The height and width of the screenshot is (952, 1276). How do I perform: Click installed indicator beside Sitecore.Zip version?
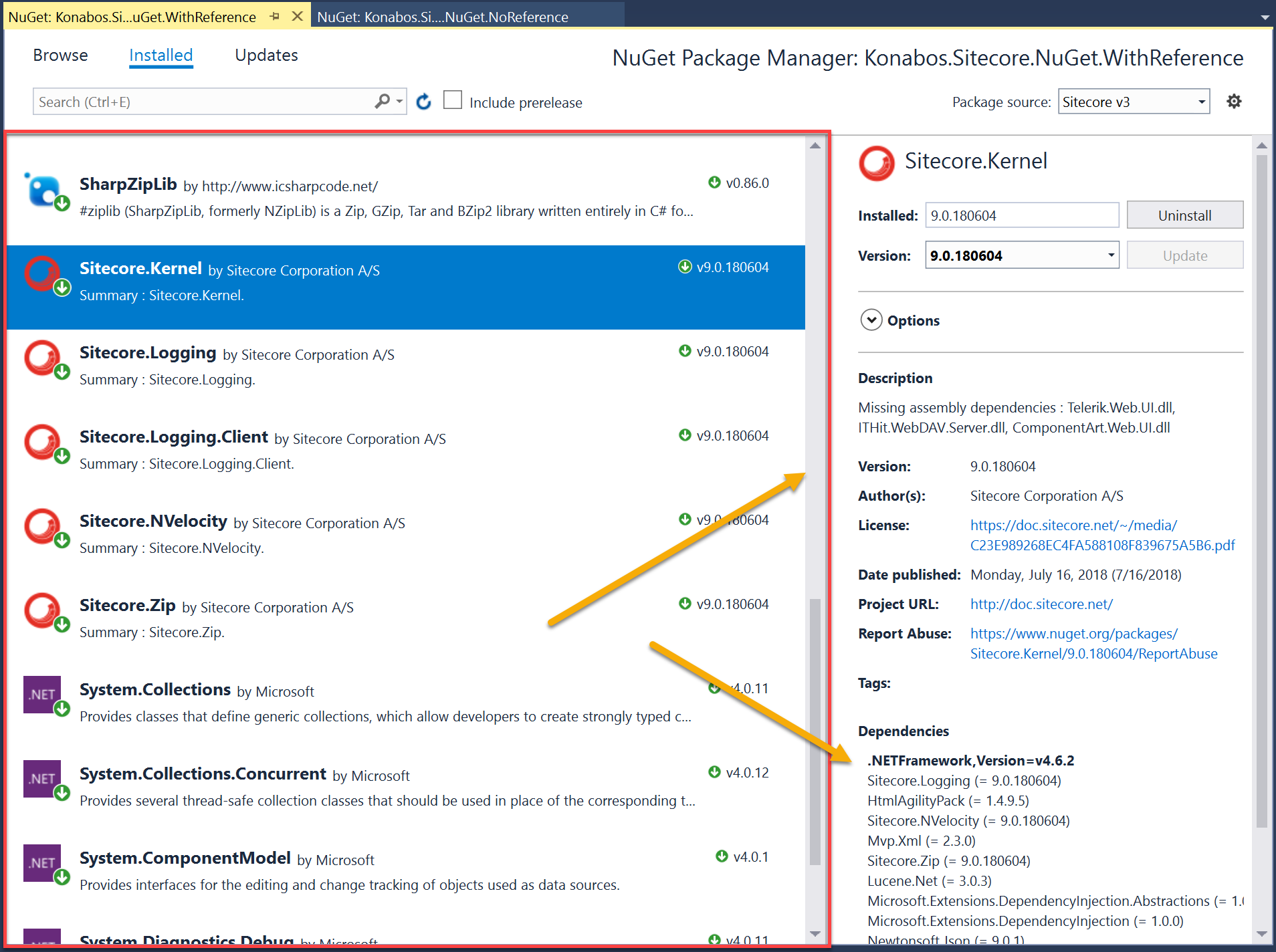(x=685, y=604)
